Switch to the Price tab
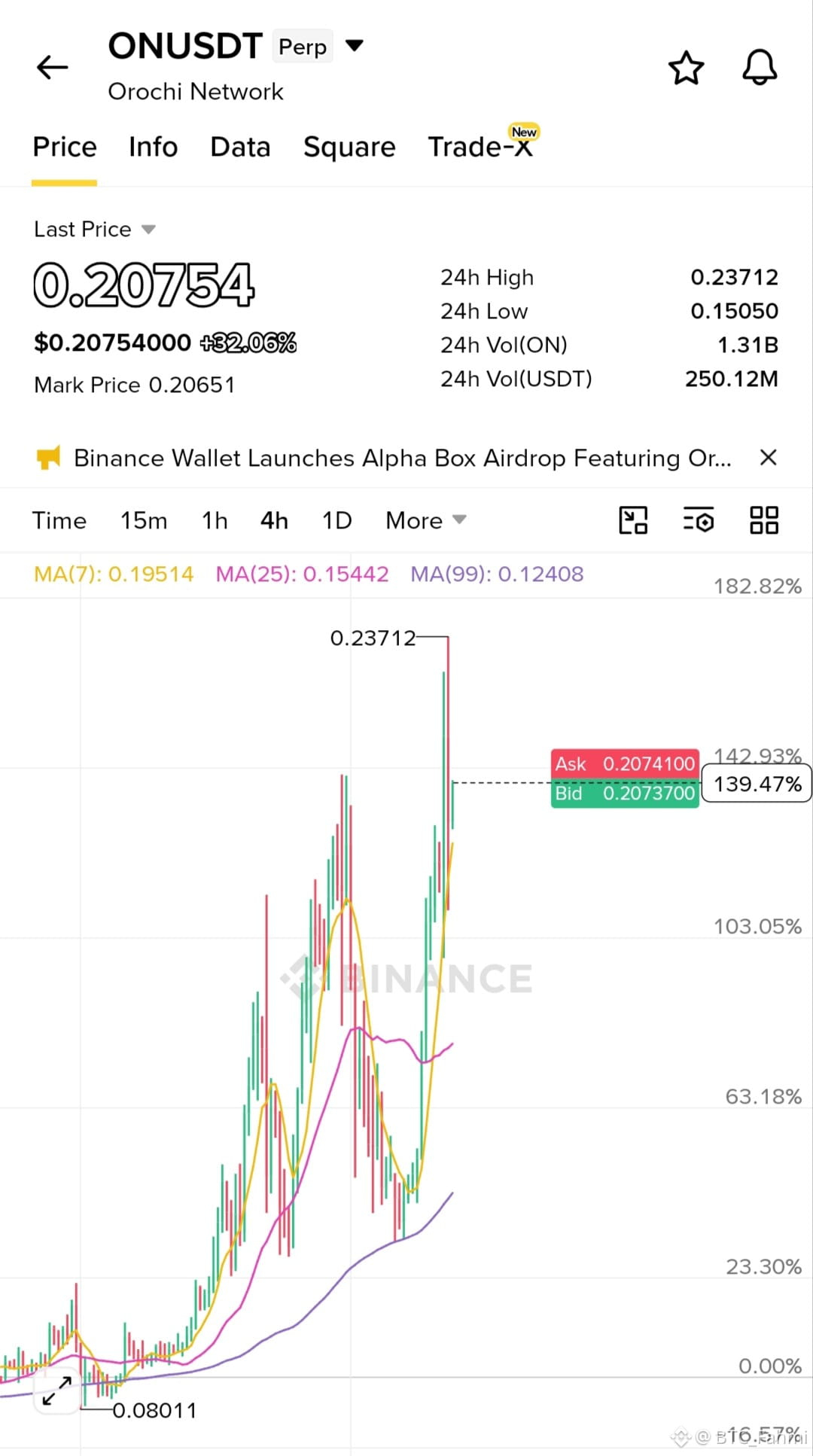The height and width of the screenshot is (1456, 813). (x=65, y=147)
